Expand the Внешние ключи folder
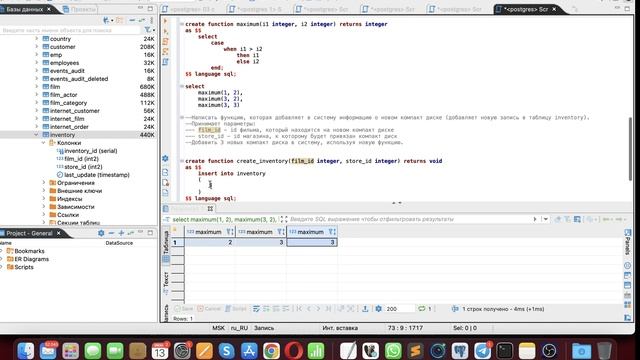The width and height of the screenshot is (640, 360). (x=44, y=191)
